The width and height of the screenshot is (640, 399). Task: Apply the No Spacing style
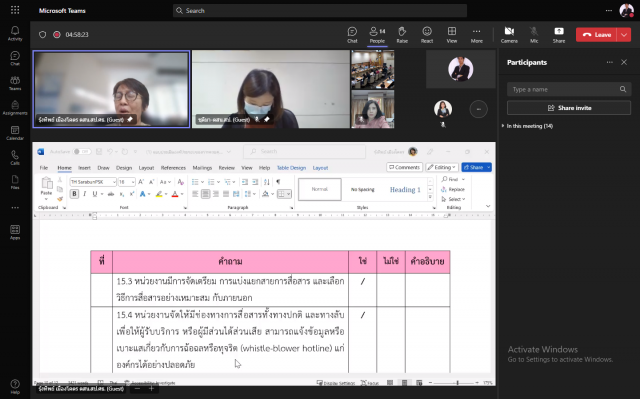pyautogui.click(x=362, y=189)
